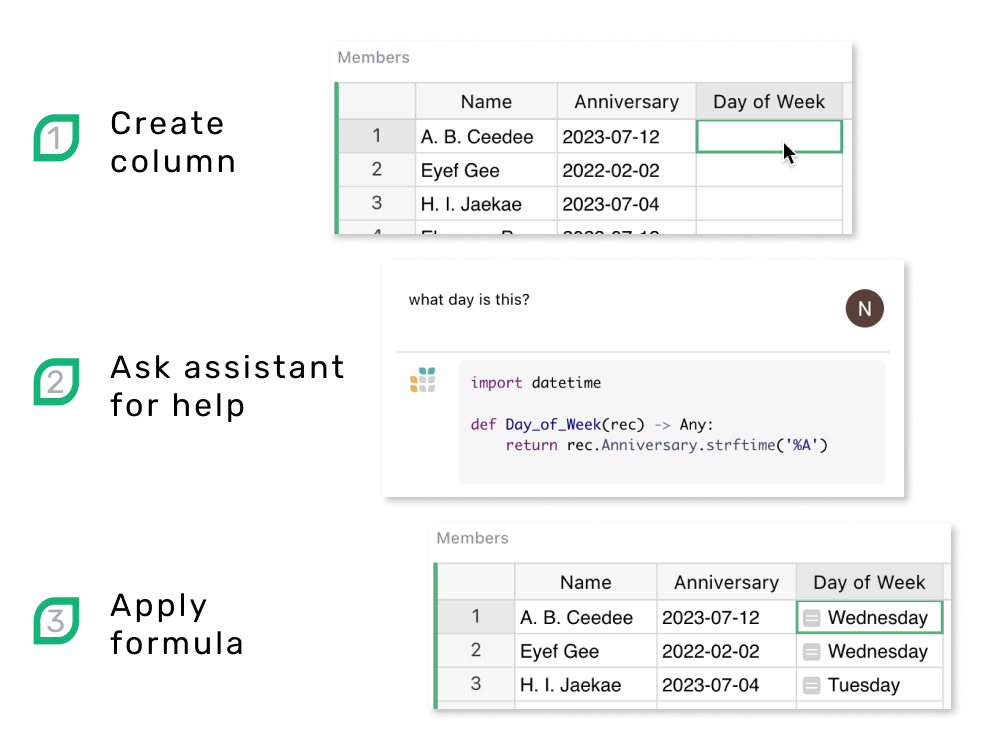Open the Members title above the step 3 table

point(472,538)
